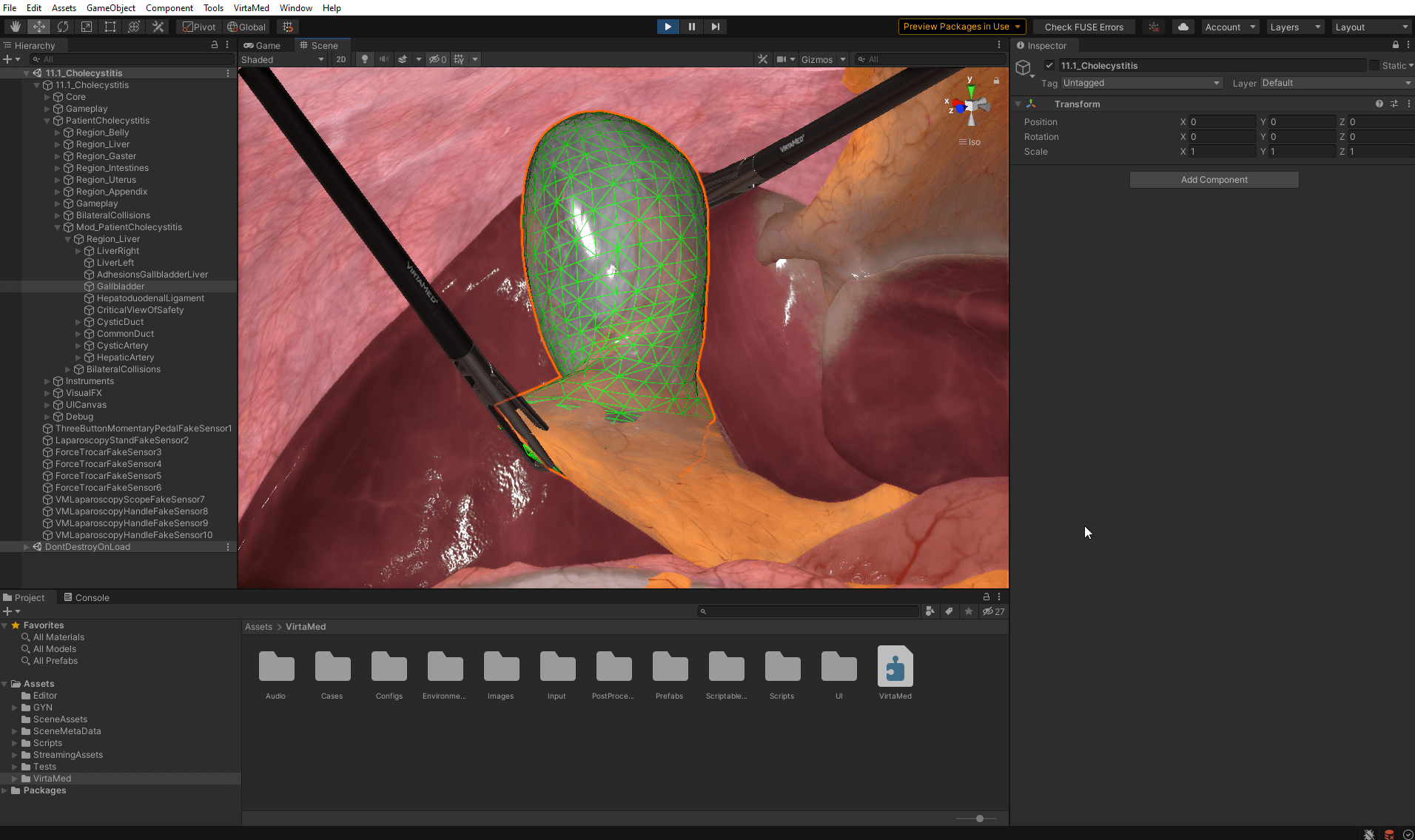Toggle grid visibility in Scene toolbar
This screenshot has height=840, width=1415.
(459, 59)
